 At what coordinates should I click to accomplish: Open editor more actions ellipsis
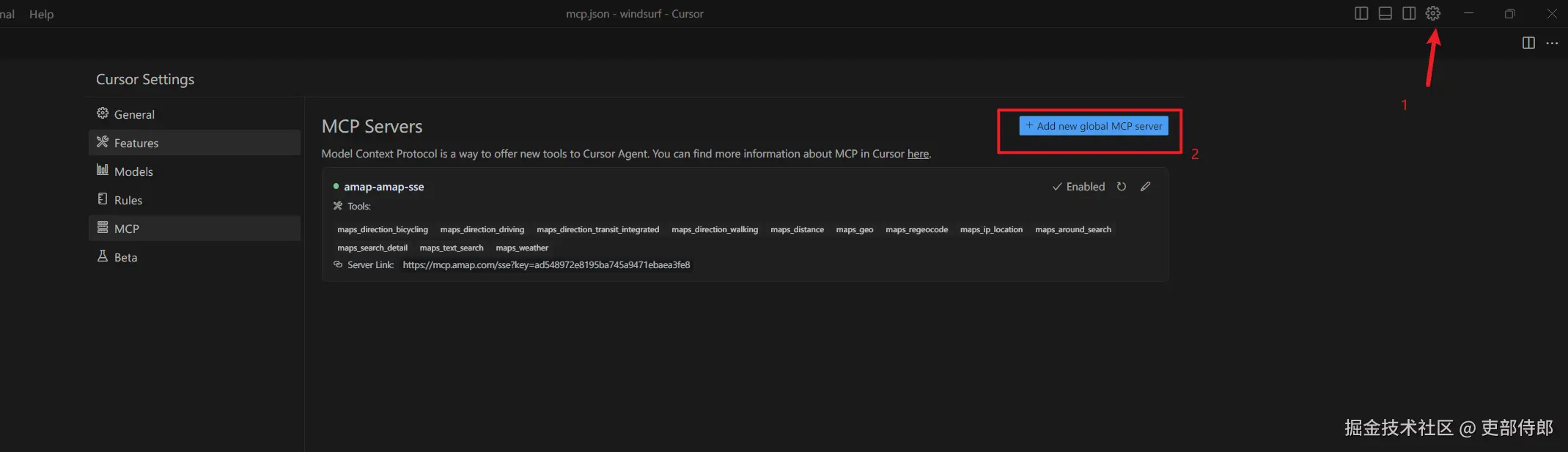(x=1552, y=43)
